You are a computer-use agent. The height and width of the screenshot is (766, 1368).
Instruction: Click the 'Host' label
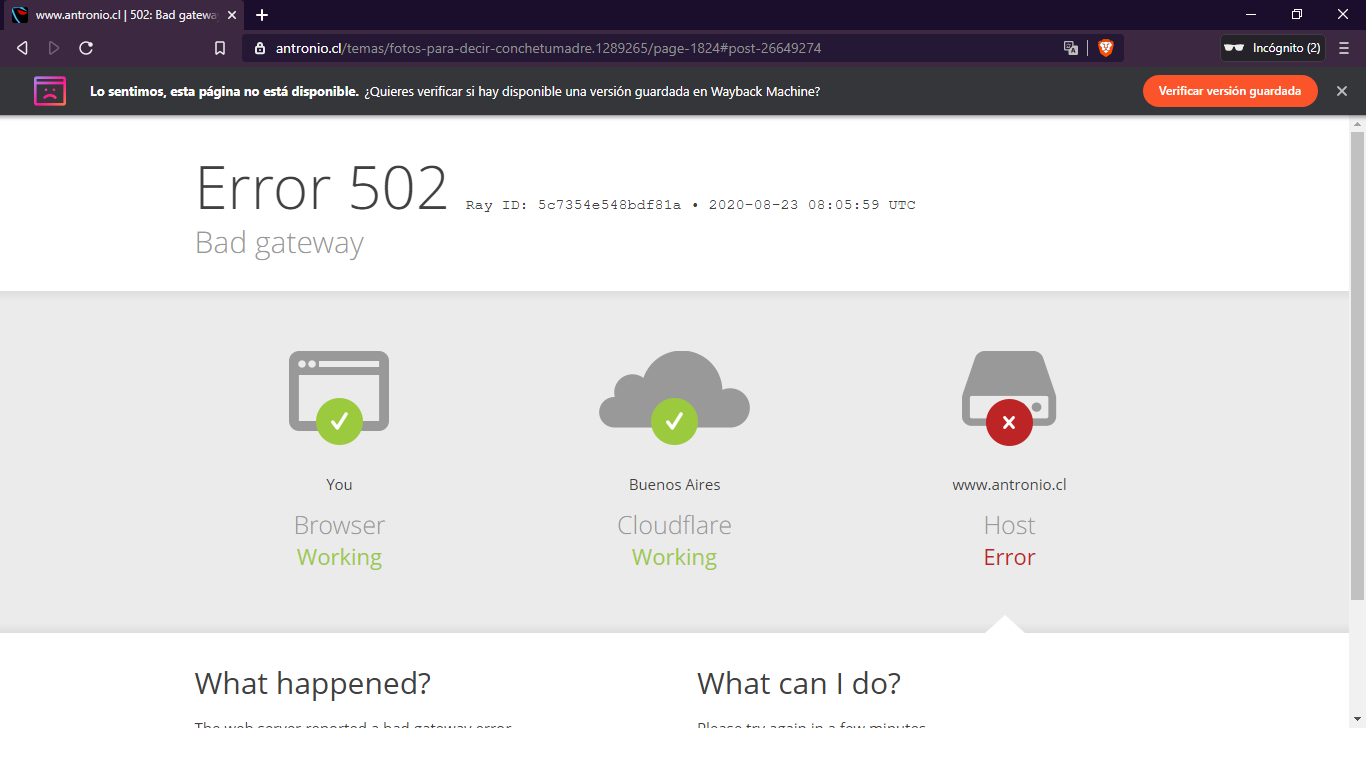[1009, 525]
